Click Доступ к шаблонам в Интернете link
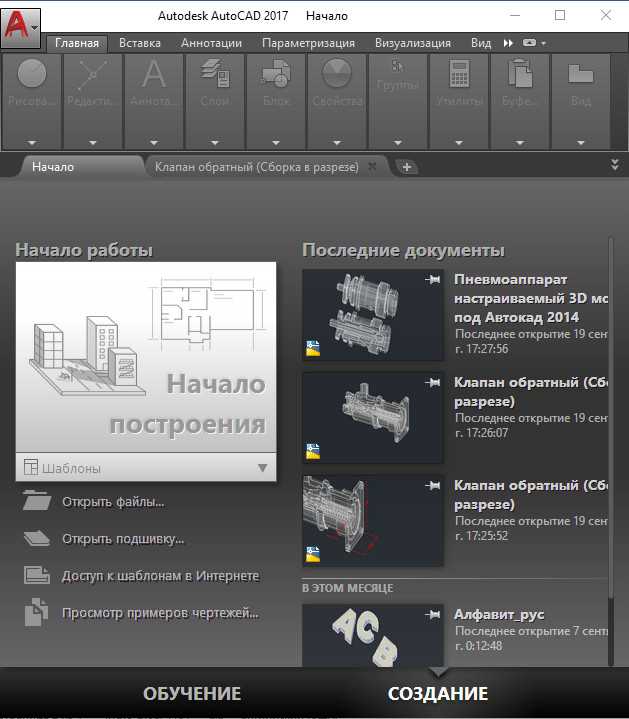 [160, 576]
